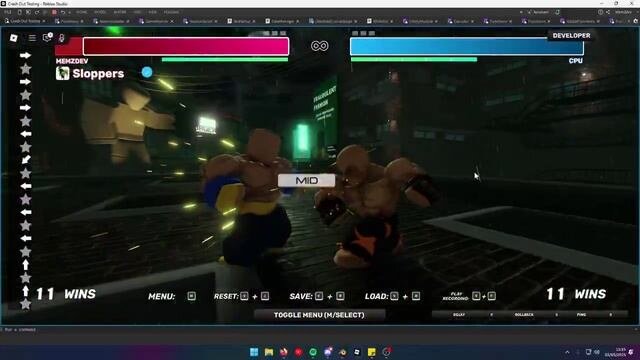The width and height of the screenshot is (640, 360).
Task: Open the chat bubble with notification badge
Action: click(47, 38)
